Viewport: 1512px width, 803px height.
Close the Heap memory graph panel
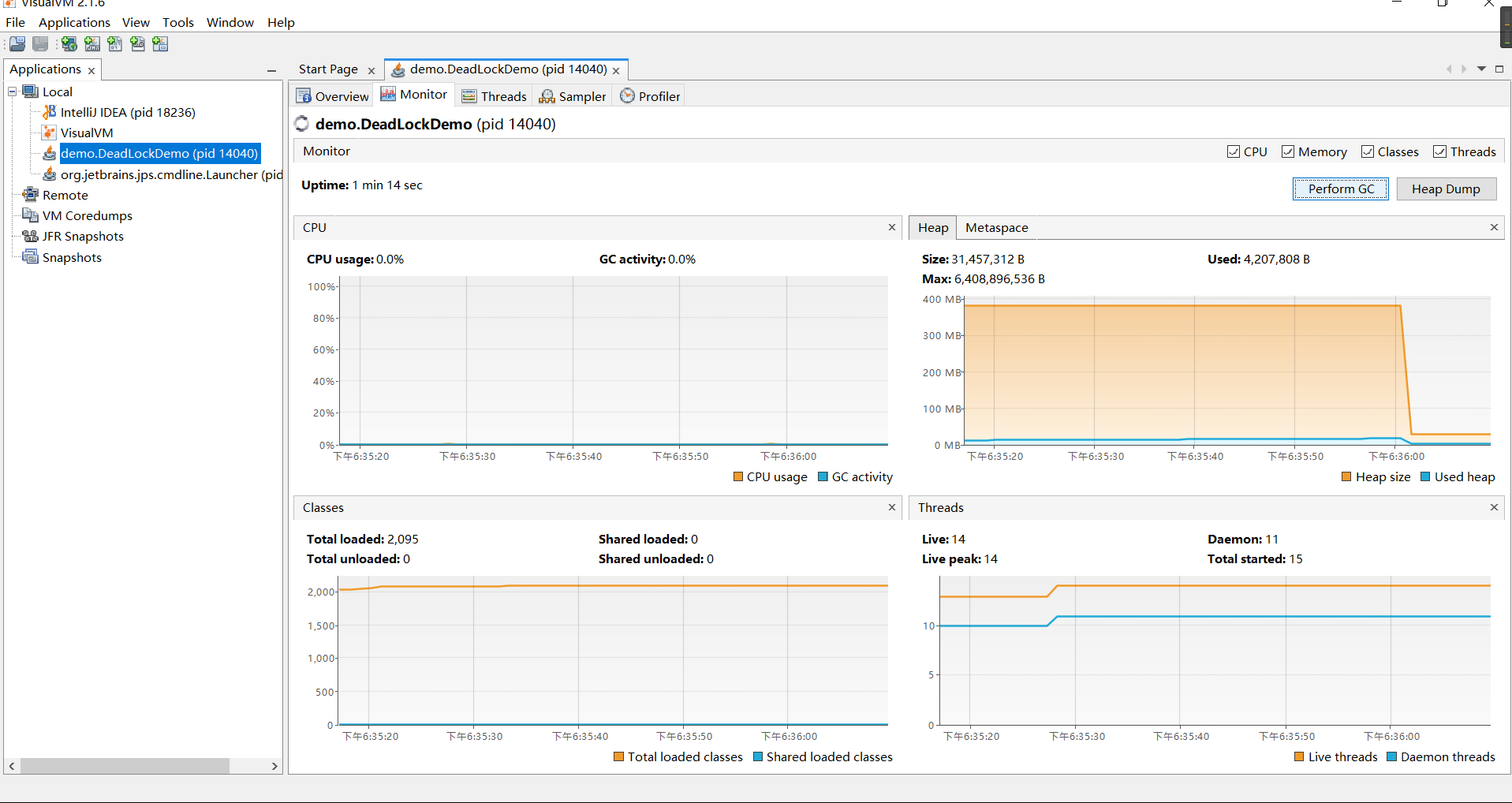(1494, 227)
